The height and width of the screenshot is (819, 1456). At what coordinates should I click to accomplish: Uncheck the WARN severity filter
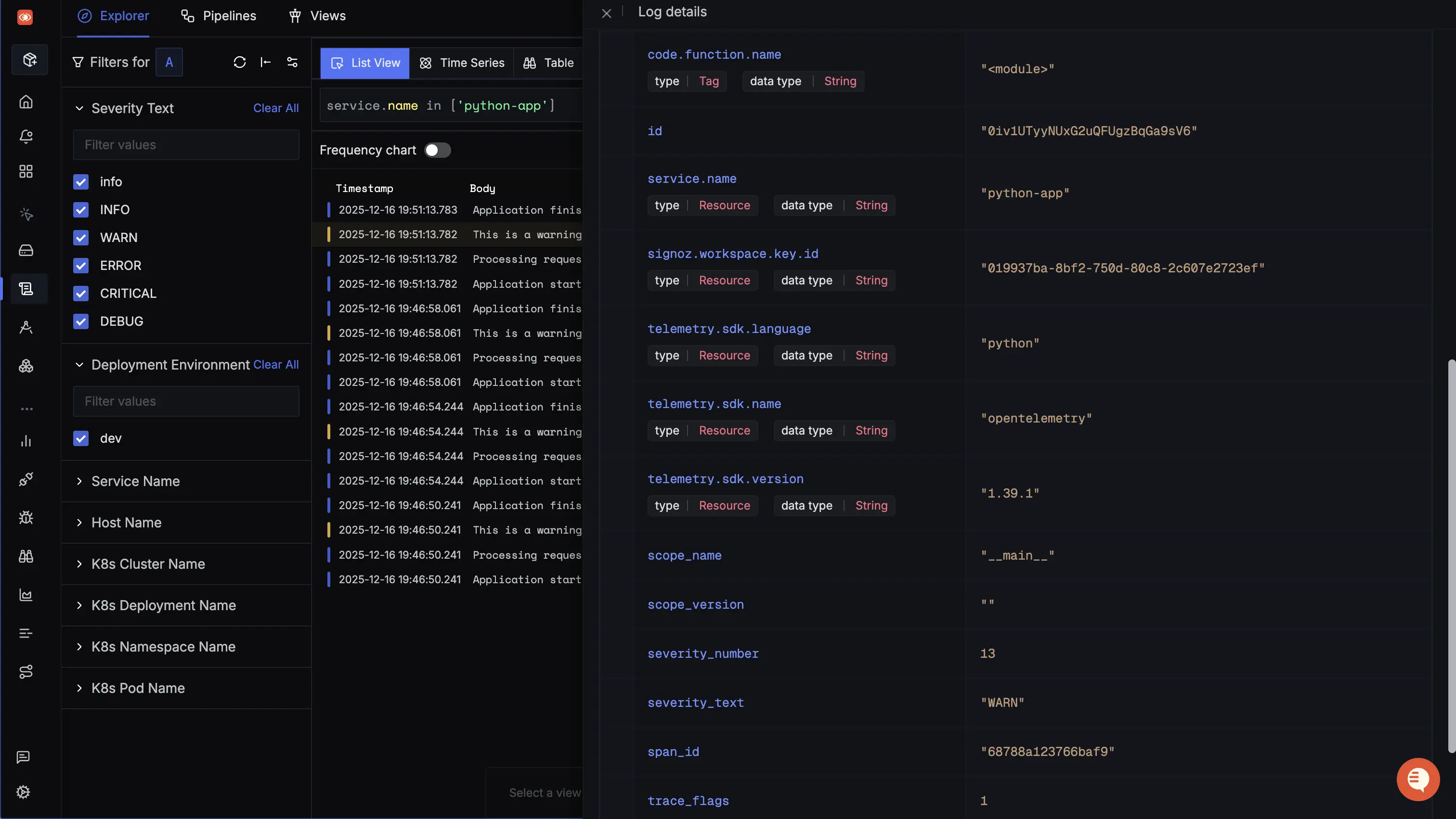tap(81, 237)
